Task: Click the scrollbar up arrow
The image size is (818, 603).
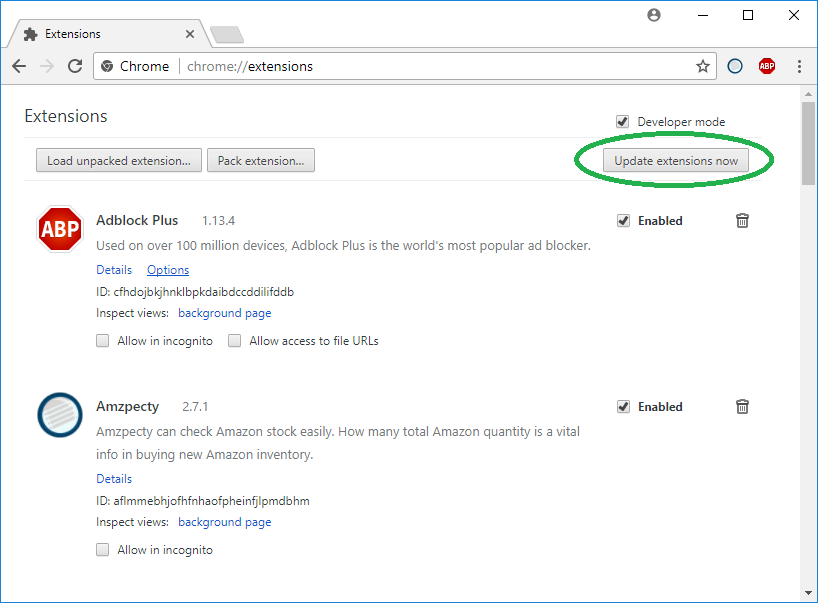Action: tap(808, 94)
